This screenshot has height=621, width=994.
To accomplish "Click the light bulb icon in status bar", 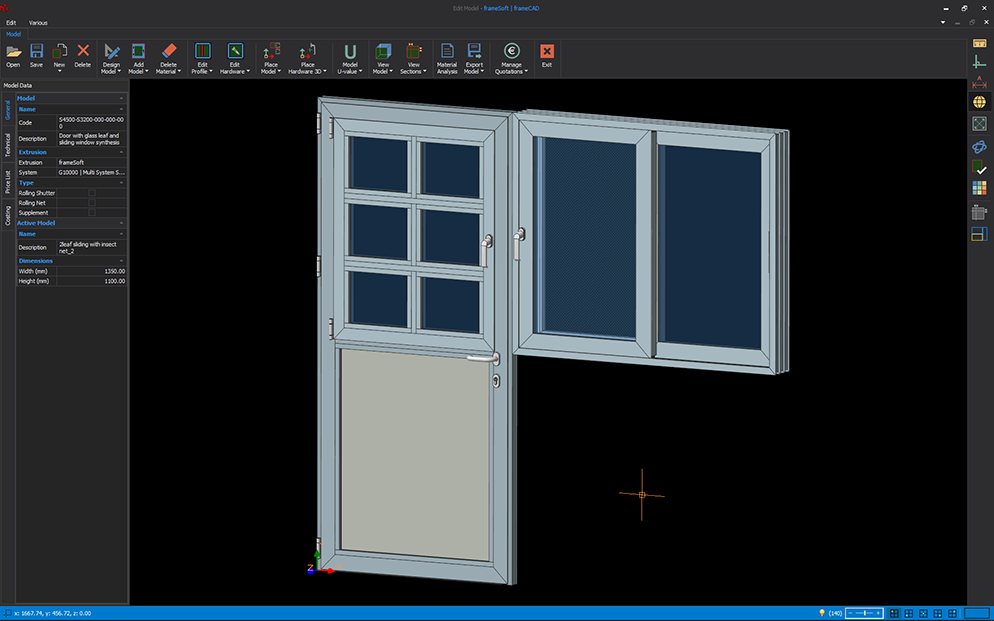I will coord(822,613).
